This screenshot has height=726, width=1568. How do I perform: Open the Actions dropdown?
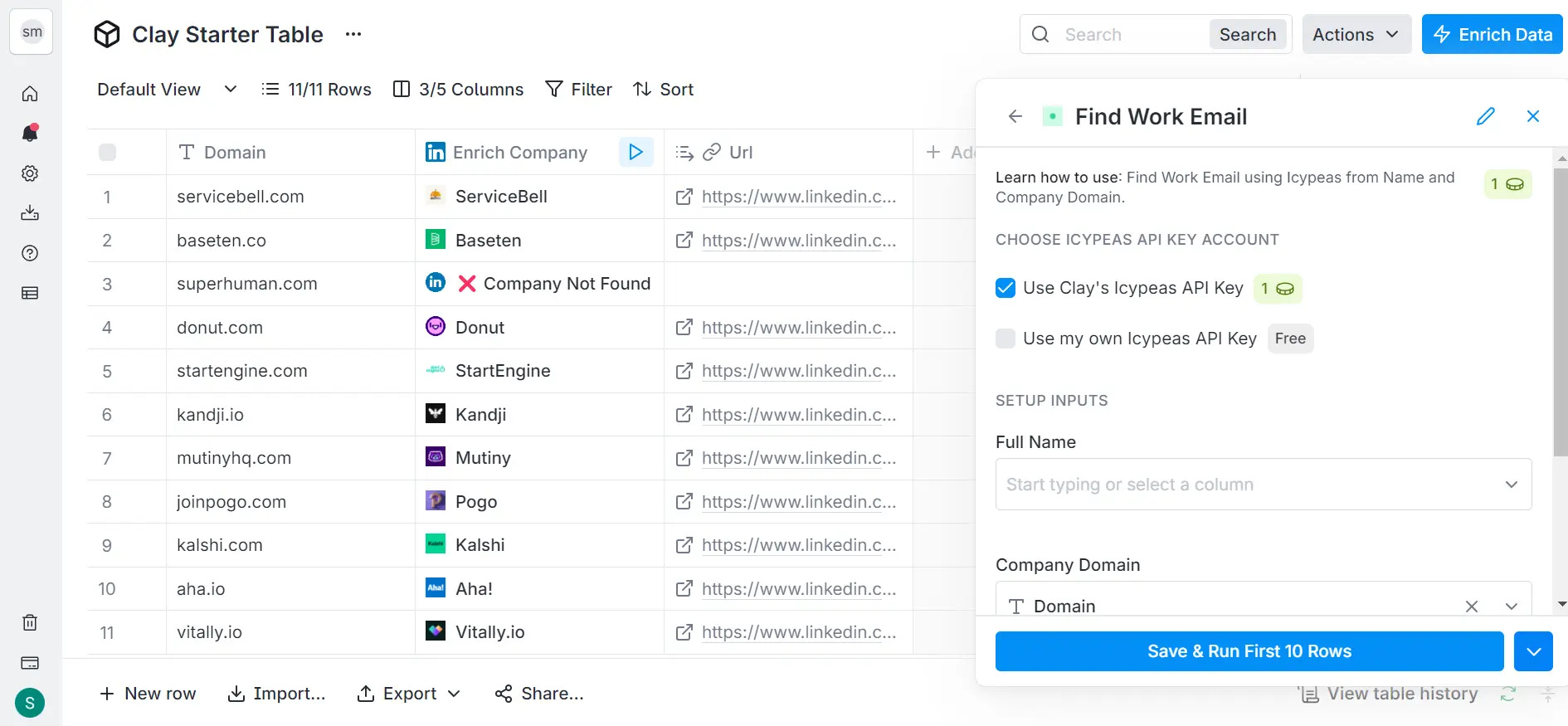click(x=1356, y=34)
